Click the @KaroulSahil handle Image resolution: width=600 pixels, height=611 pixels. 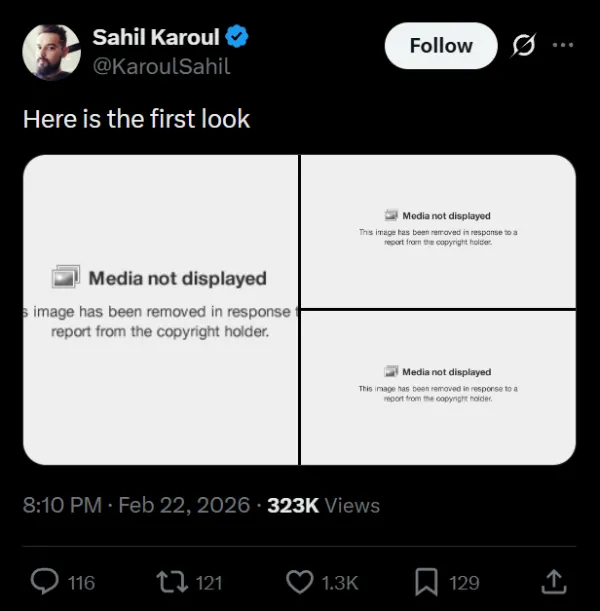point(161,67)
